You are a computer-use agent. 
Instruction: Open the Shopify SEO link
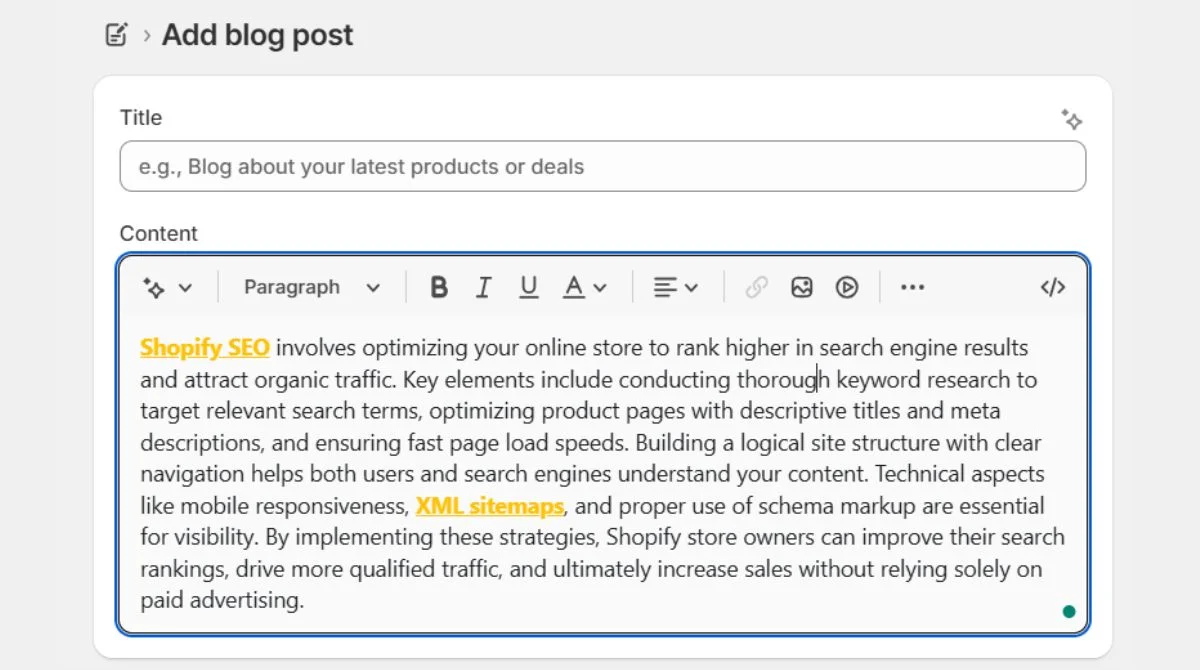click(x=204, y=347)
